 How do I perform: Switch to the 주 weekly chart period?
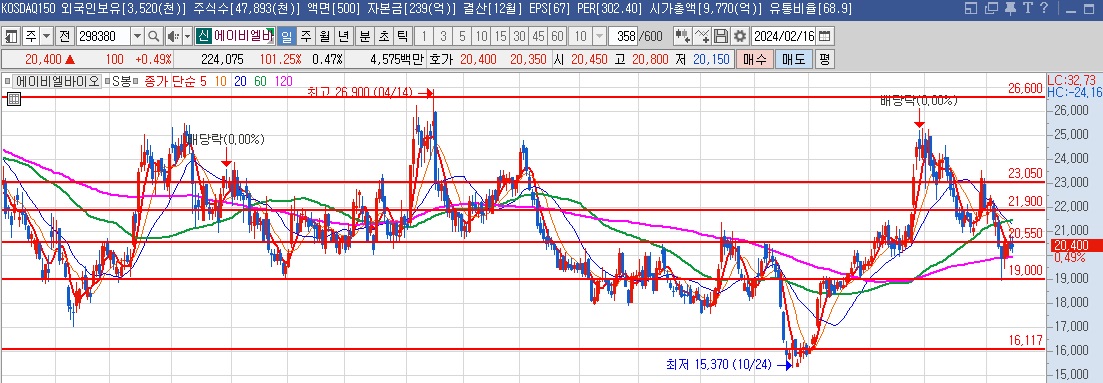click(305, 37)
